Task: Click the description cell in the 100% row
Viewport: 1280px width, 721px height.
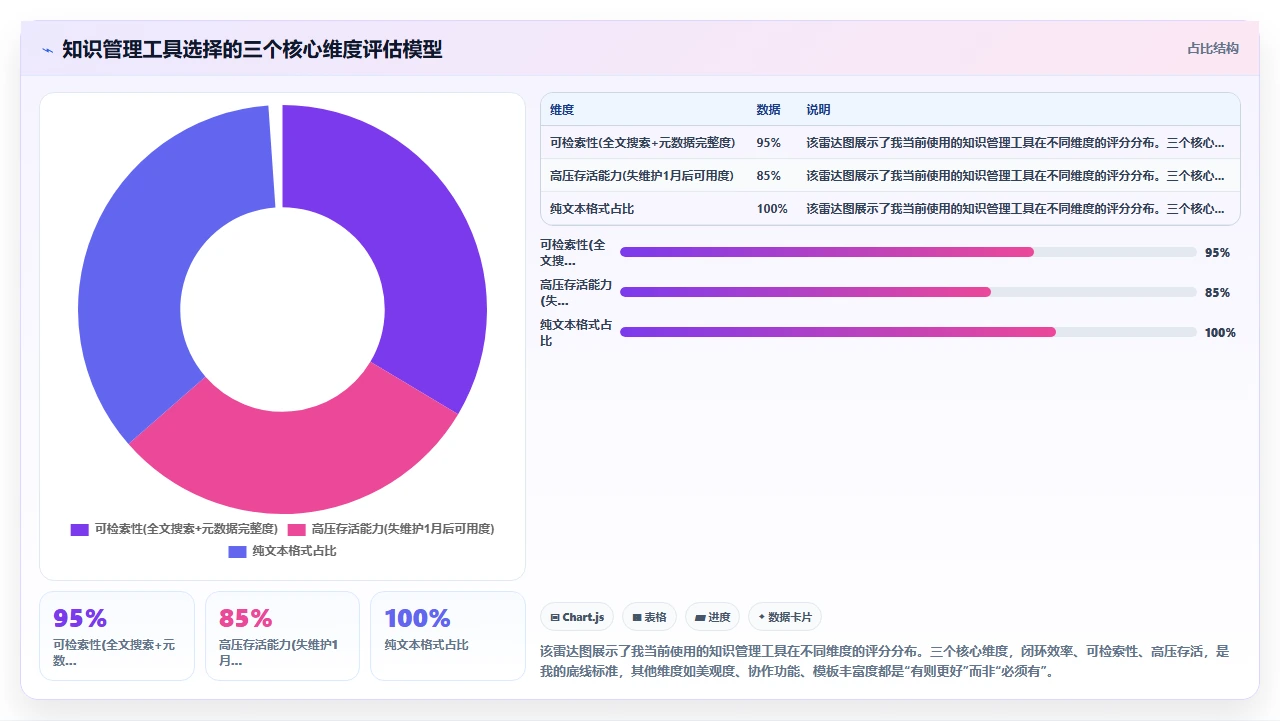Action: point(1017,209)
